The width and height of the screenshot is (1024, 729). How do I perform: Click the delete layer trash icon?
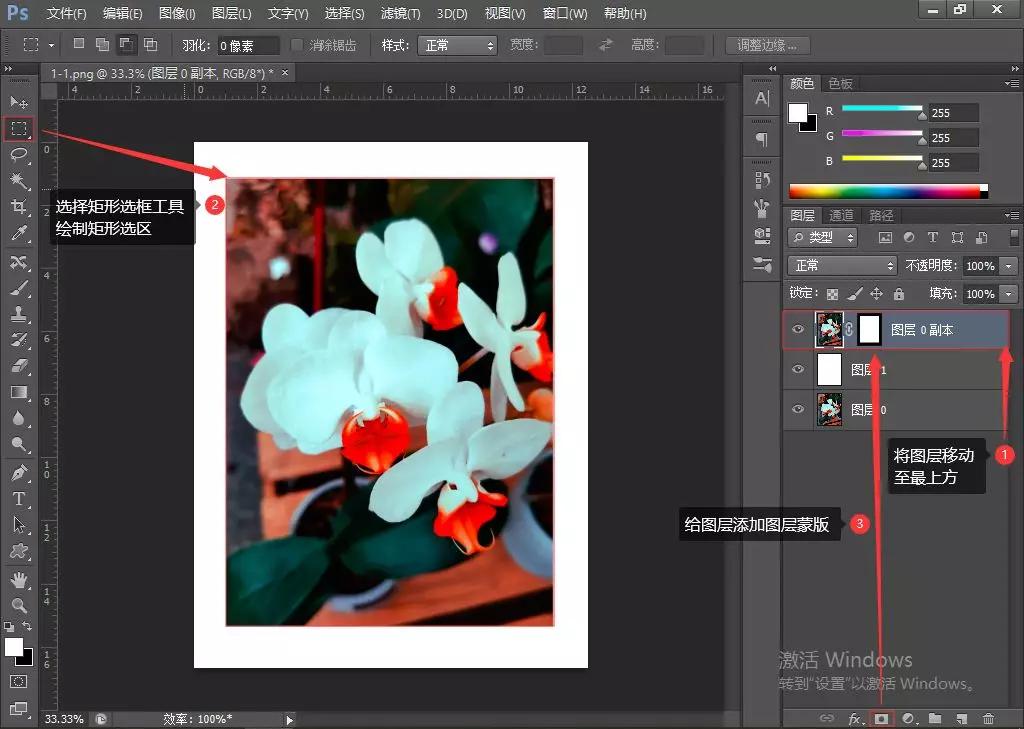coord(988,718)
